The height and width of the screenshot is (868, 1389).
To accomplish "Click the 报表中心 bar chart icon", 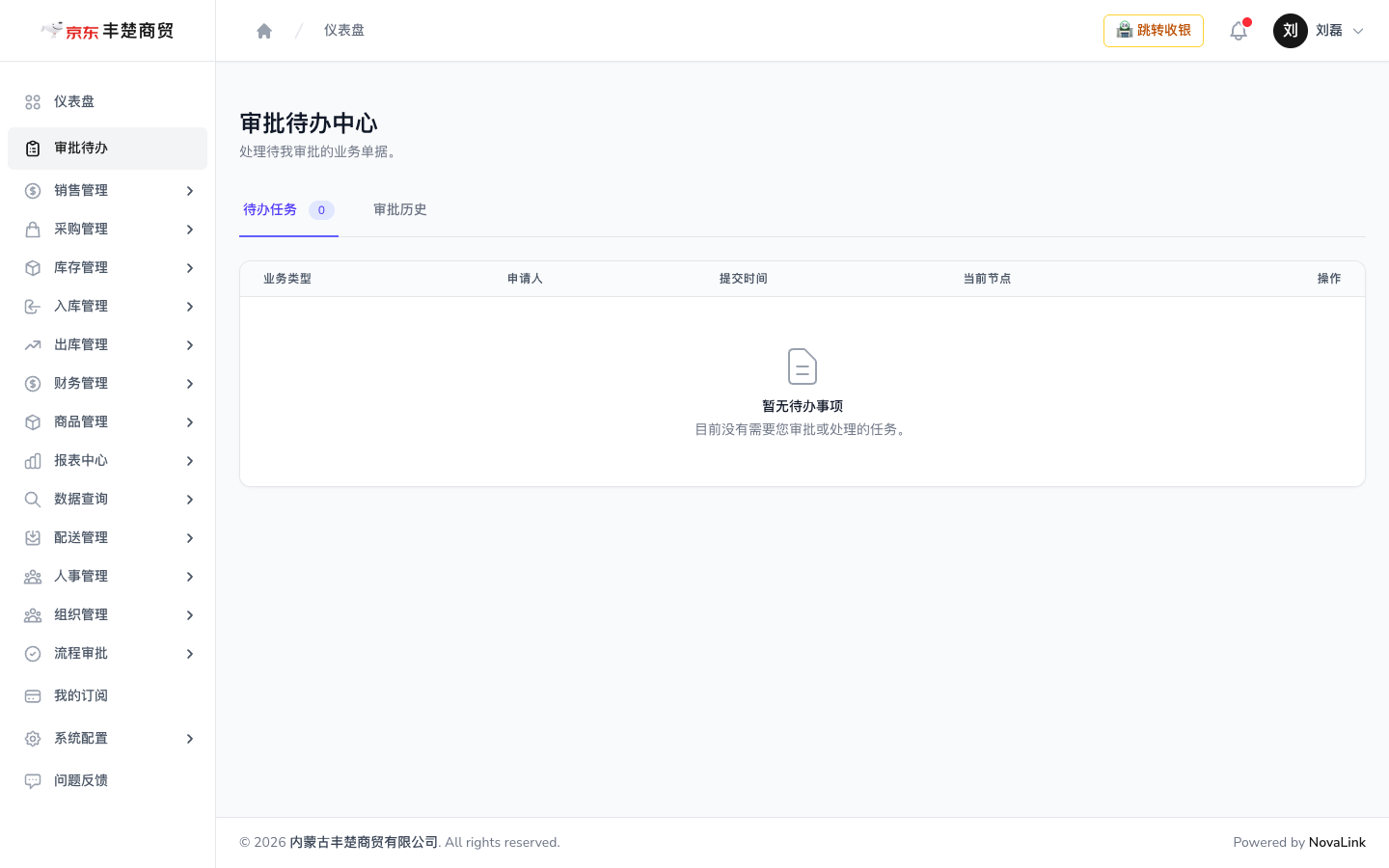I will click(x=33, y=461).
